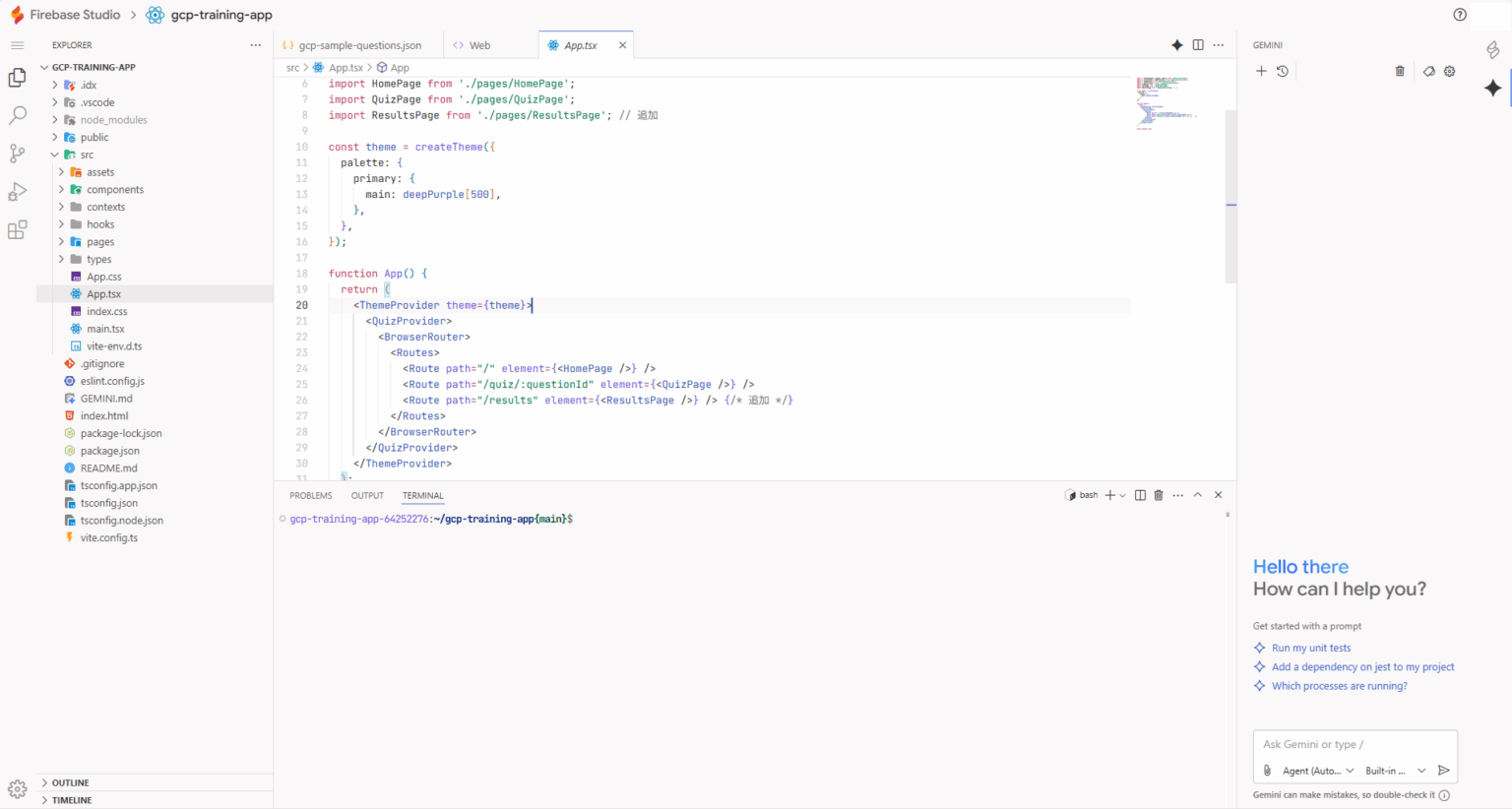Viewport: 1512px width, 809px height.
Task: Click the 'Run my unit tests' prompt
Action: 1310,648
